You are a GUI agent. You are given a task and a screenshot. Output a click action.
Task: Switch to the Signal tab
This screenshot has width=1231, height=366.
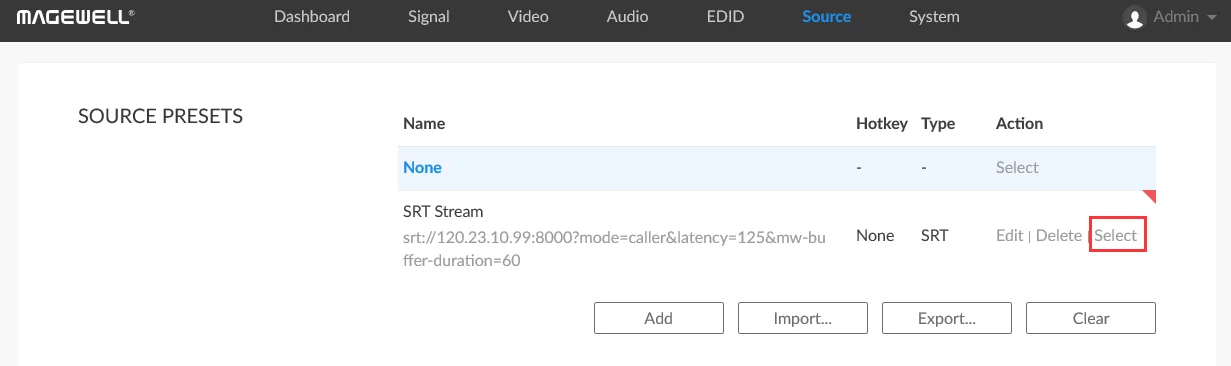pyautogui.click(x=429, y=16)
